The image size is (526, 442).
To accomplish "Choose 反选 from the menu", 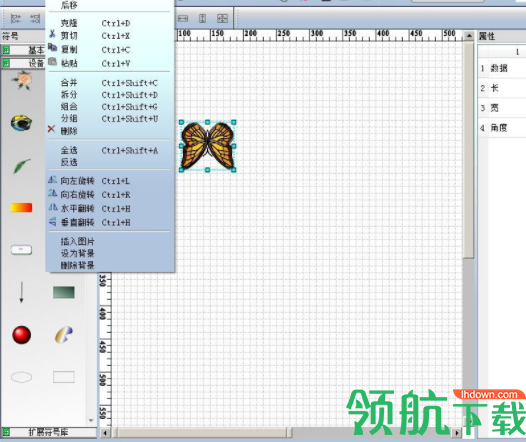I will [110, 162].
